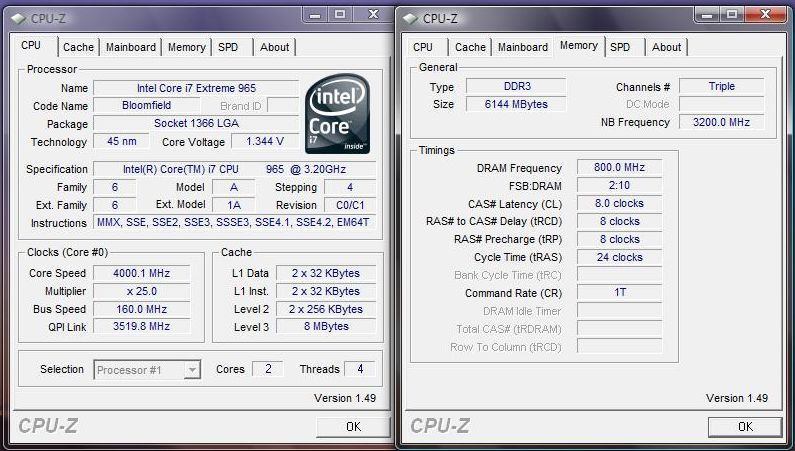
Task: Click left CPU-Z window title bar icon
Action: pos(19,19)
